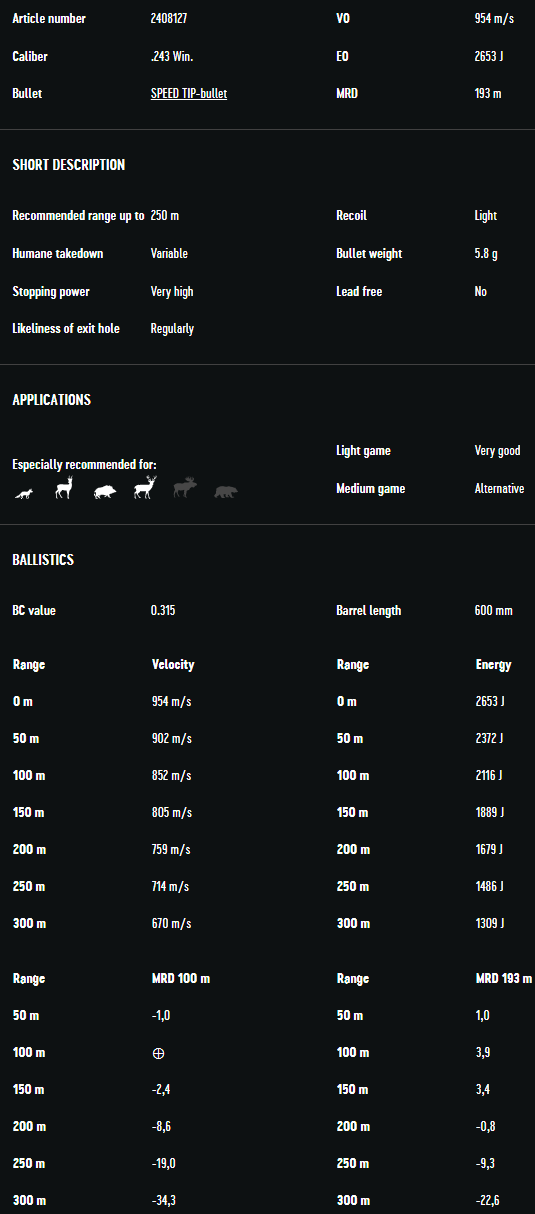Click the BC value 0.315
The image size is (535, 1214).
pyautogui.click(x=163, y=611)
